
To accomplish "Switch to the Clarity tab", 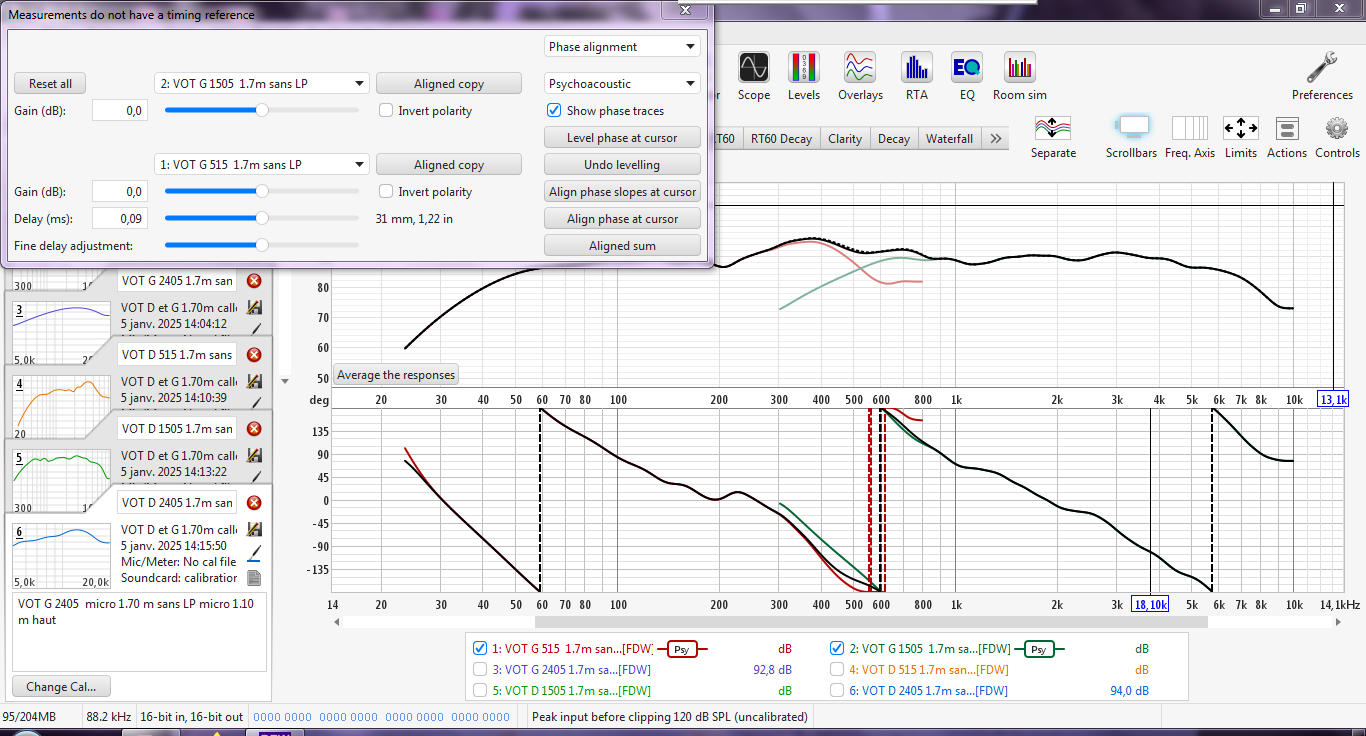I will click(x=845, y=139).
